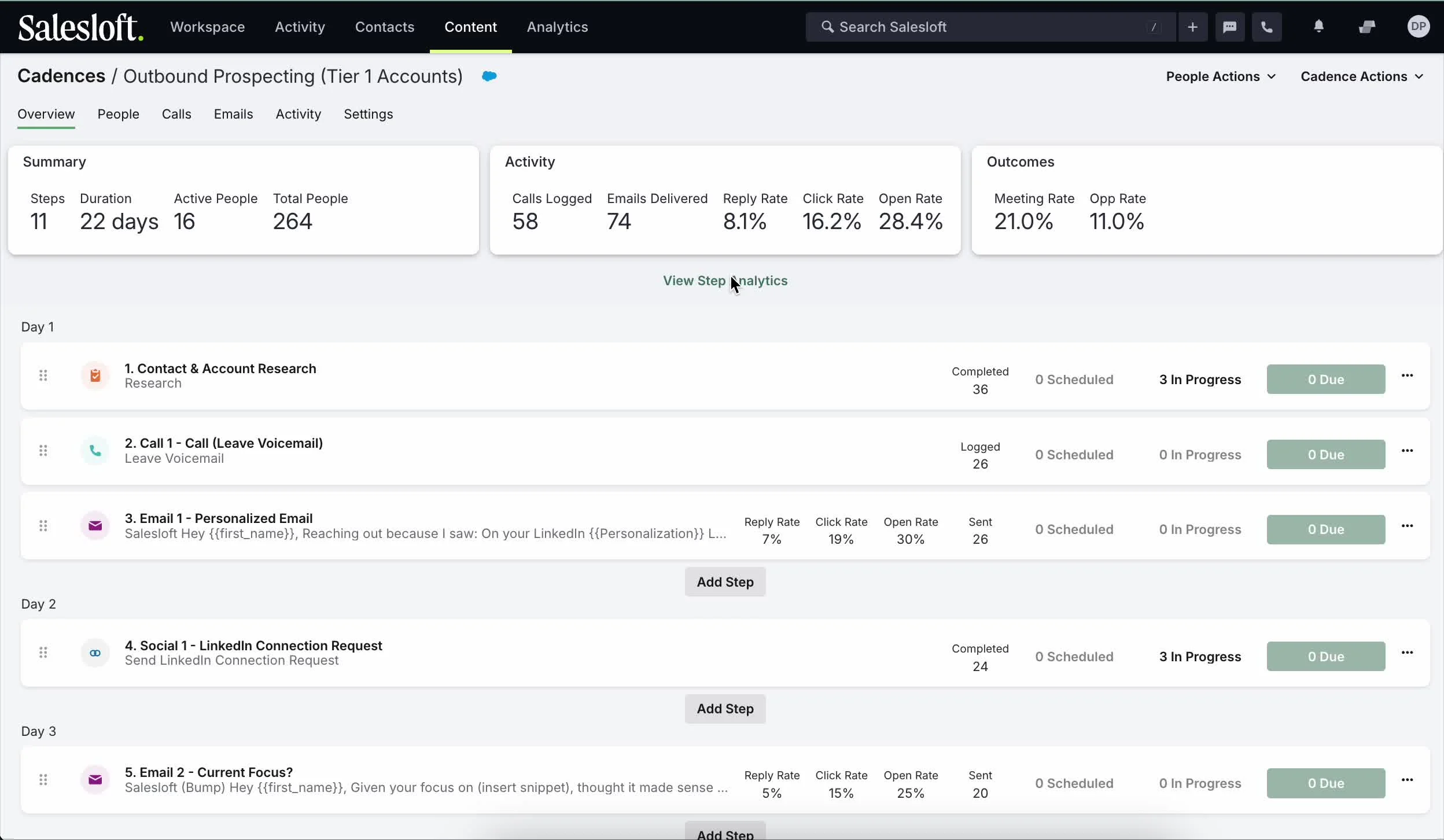This screenshot has width=1444, height=840.
Task: Click 0 Due for Email 1 step
Action: pyautogui.click(x=1326, y=530)
